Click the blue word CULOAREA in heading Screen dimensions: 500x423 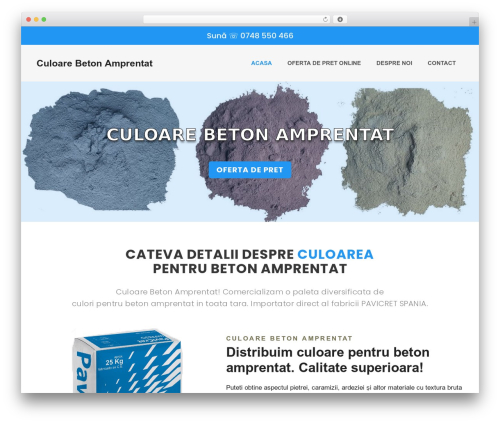pos(335,254)
